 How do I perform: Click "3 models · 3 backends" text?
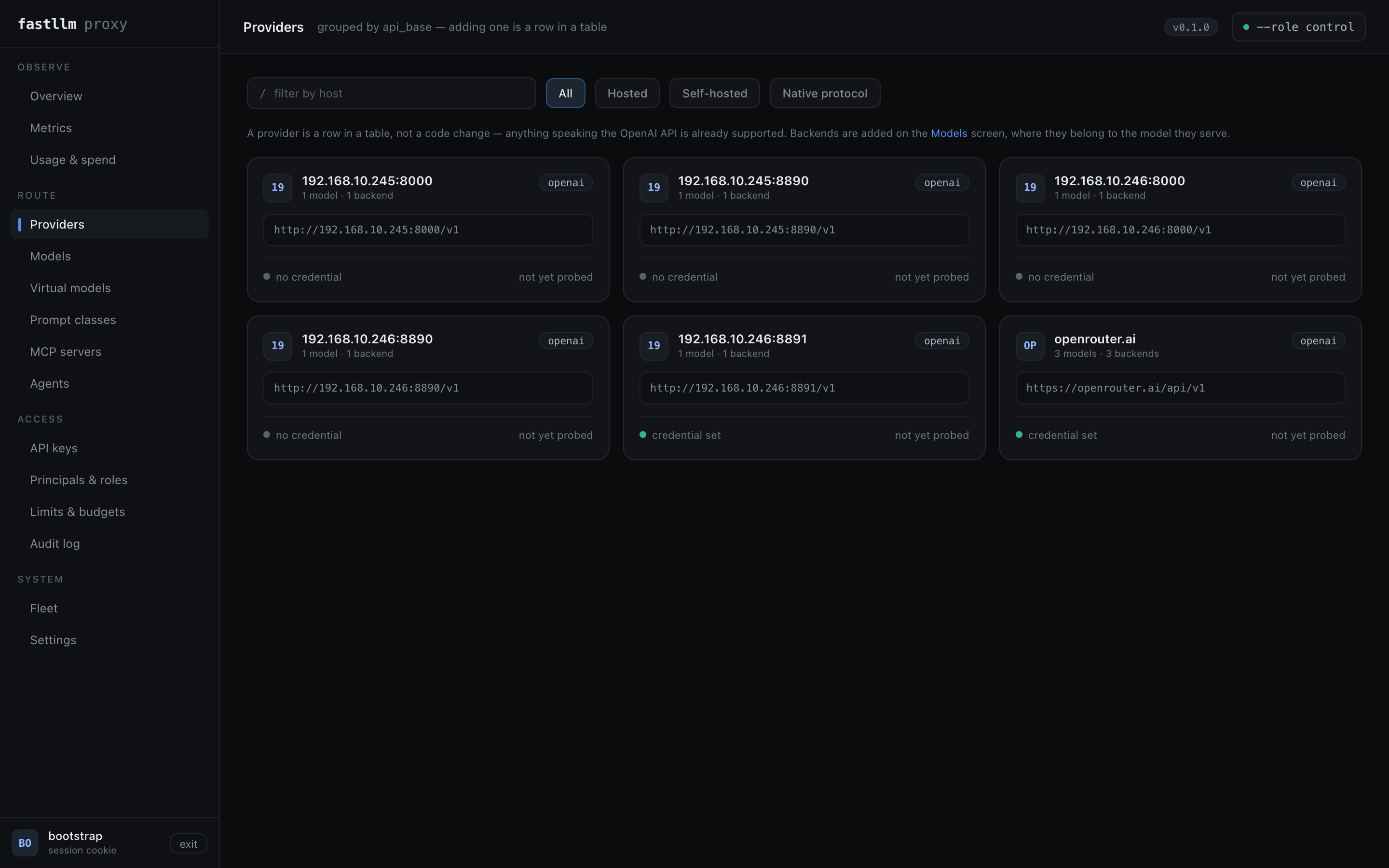pos(1106,354)
